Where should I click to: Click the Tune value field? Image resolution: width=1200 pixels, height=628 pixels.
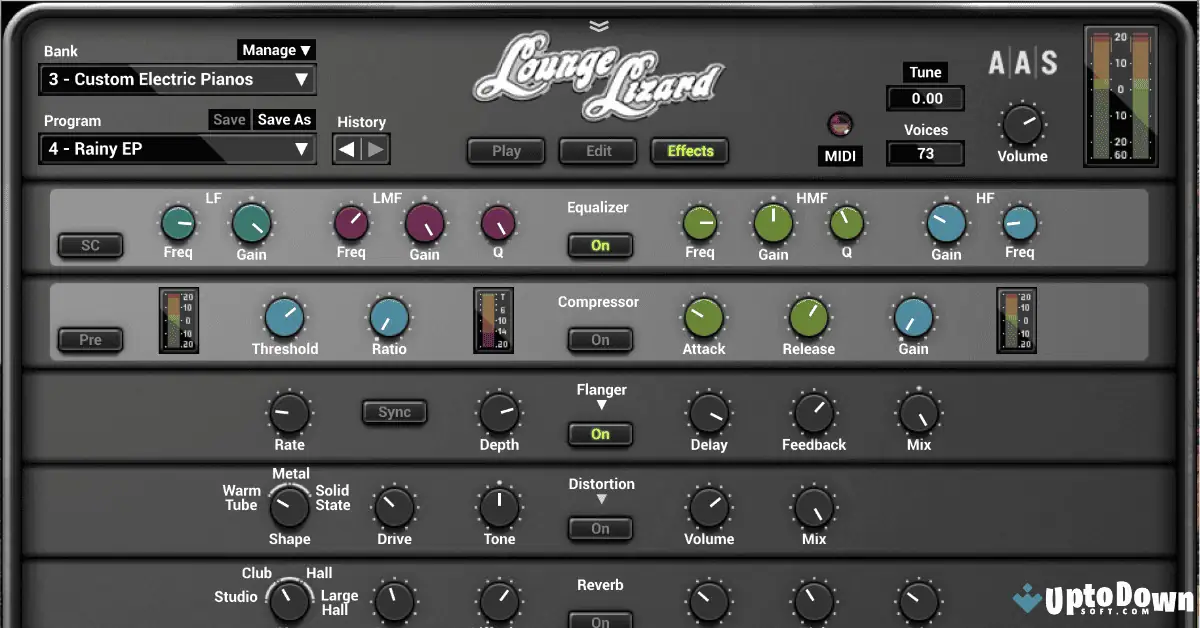coord(925,99)
